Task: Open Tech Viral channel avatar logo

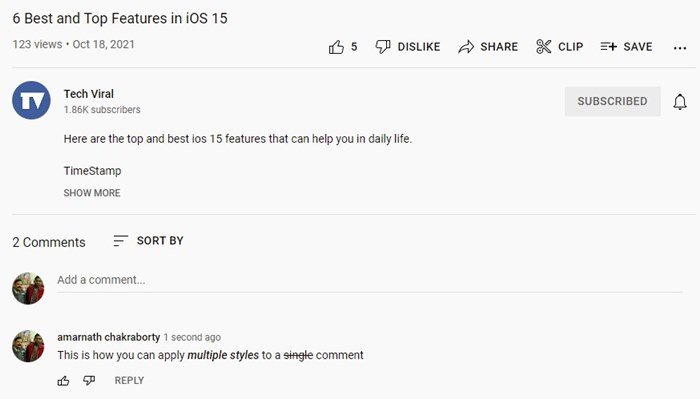Action: pyautogui.click(x=31, y=100)
